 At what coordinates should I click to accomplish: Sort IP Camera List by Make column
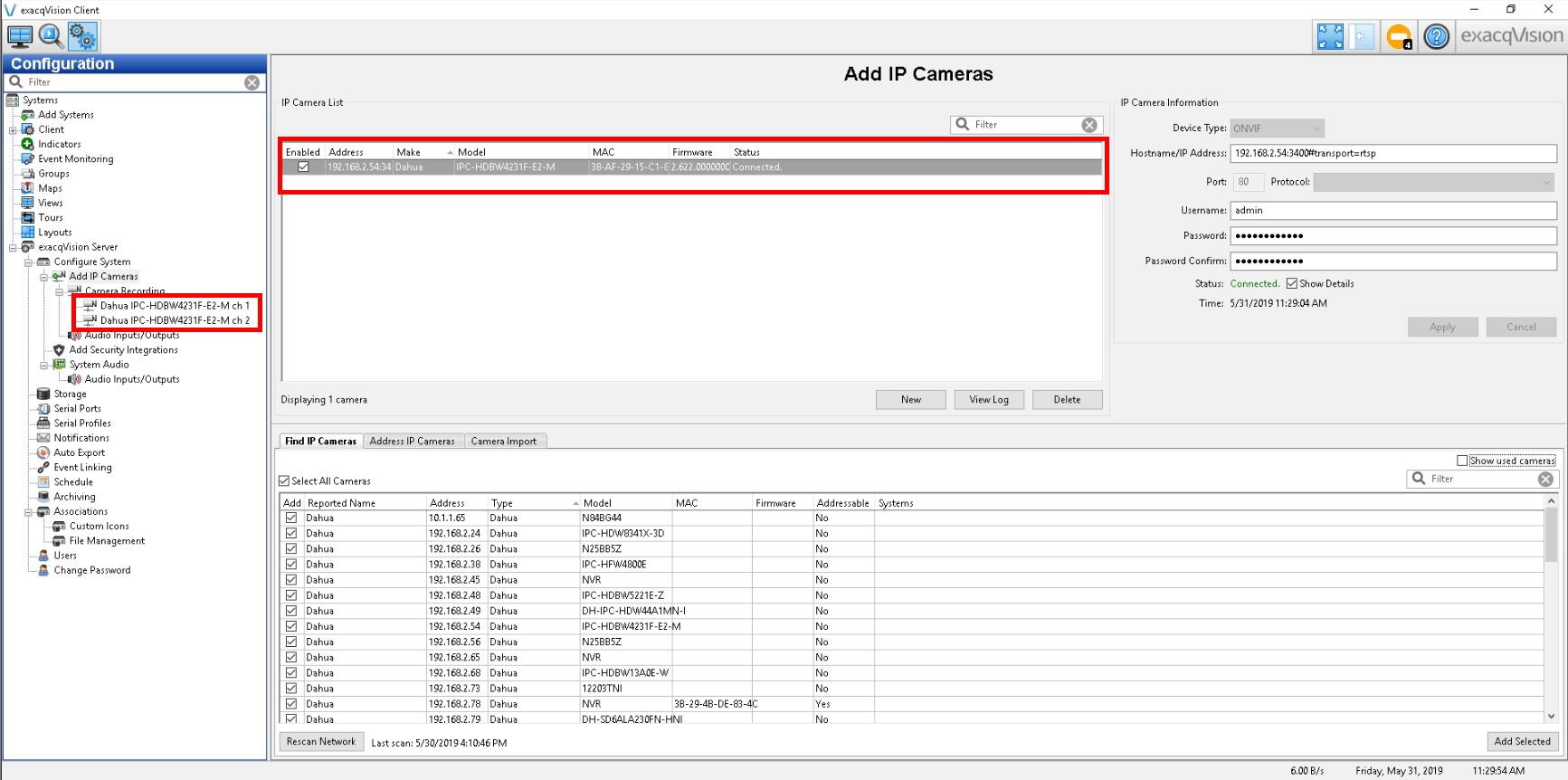(423, 152)
